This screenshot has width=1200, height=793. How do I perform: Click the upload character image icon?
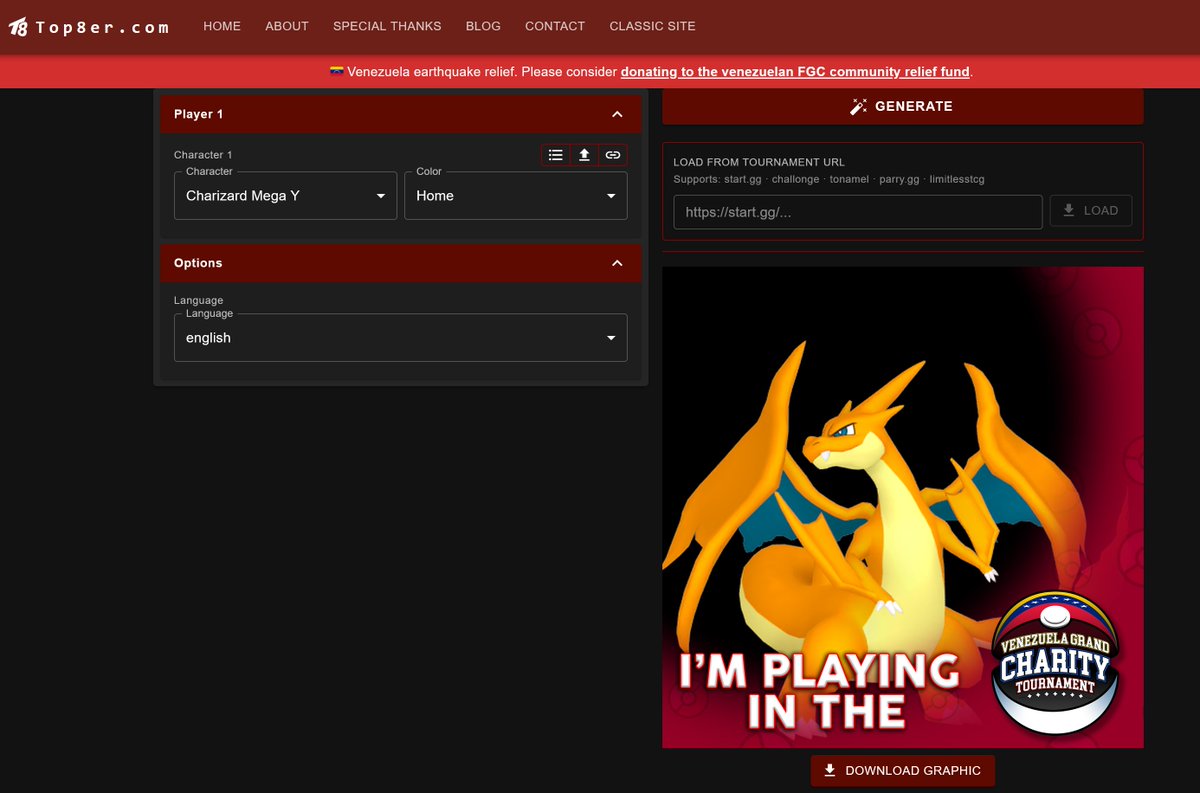click(x=584, y=155)
